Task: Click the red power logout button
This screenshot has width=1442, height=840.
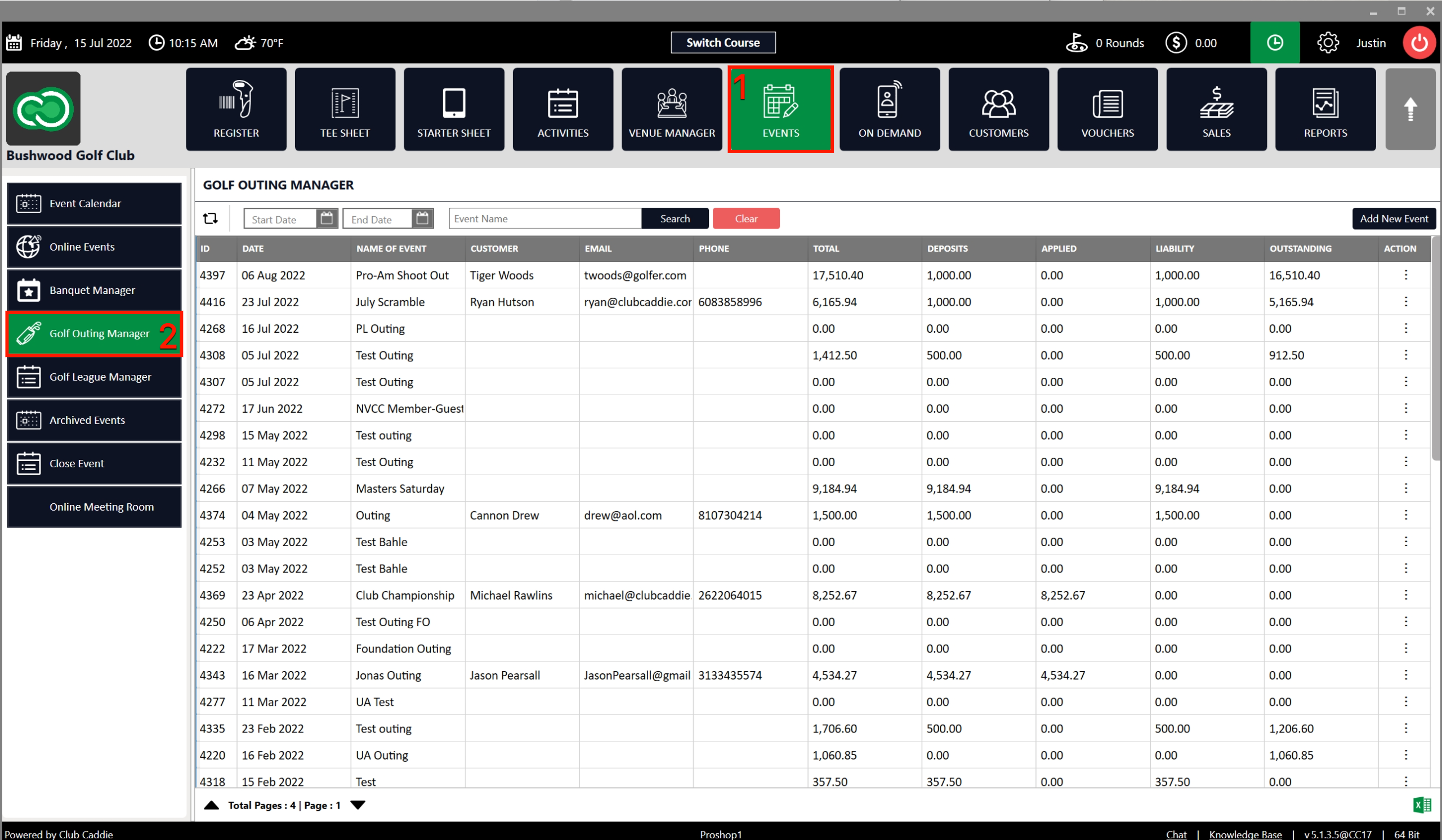Action: tap(1418, 43)
